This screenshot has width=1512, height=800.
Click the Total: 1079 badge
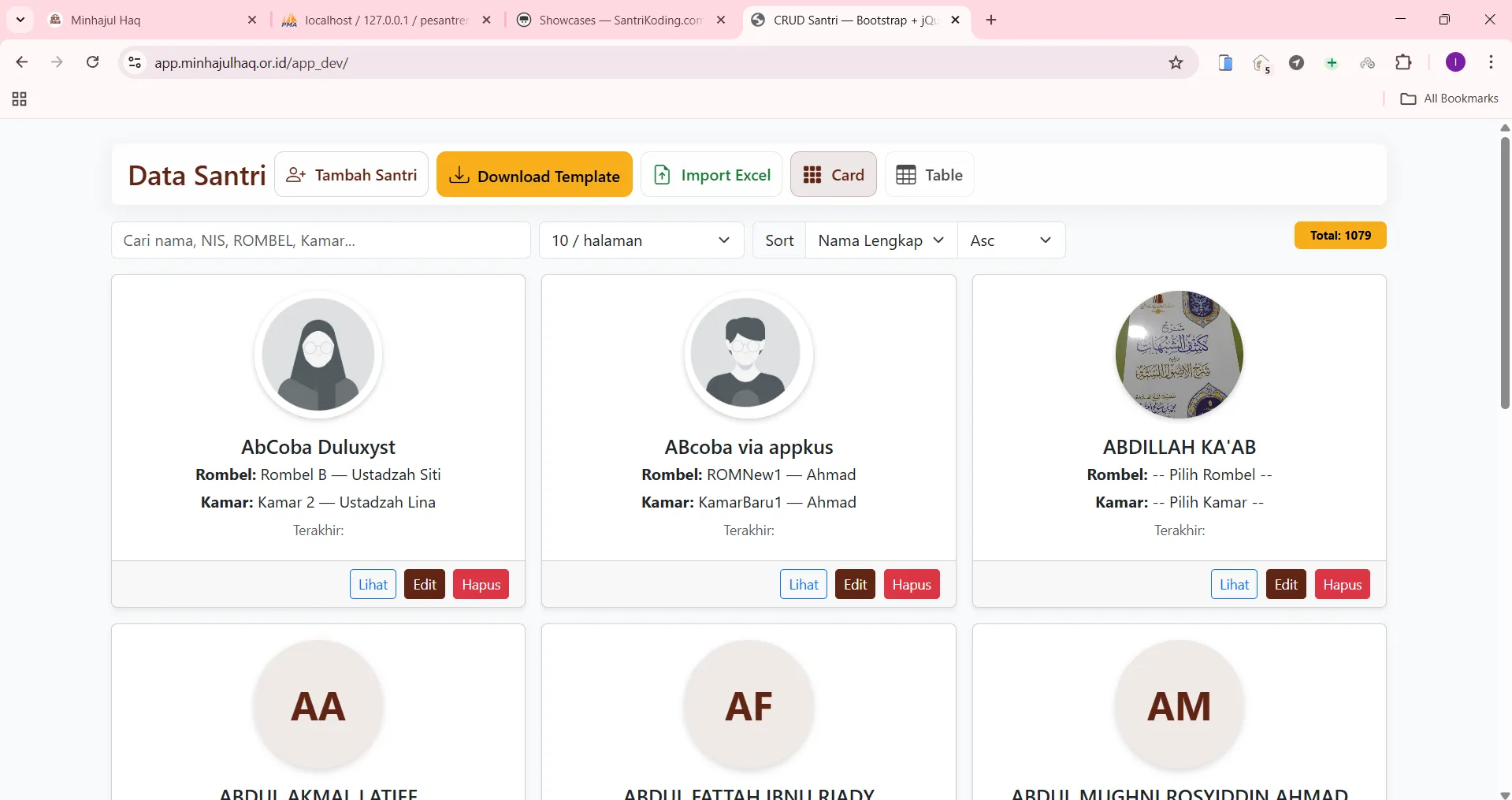pyautogui.click(x=1340, y=235)
